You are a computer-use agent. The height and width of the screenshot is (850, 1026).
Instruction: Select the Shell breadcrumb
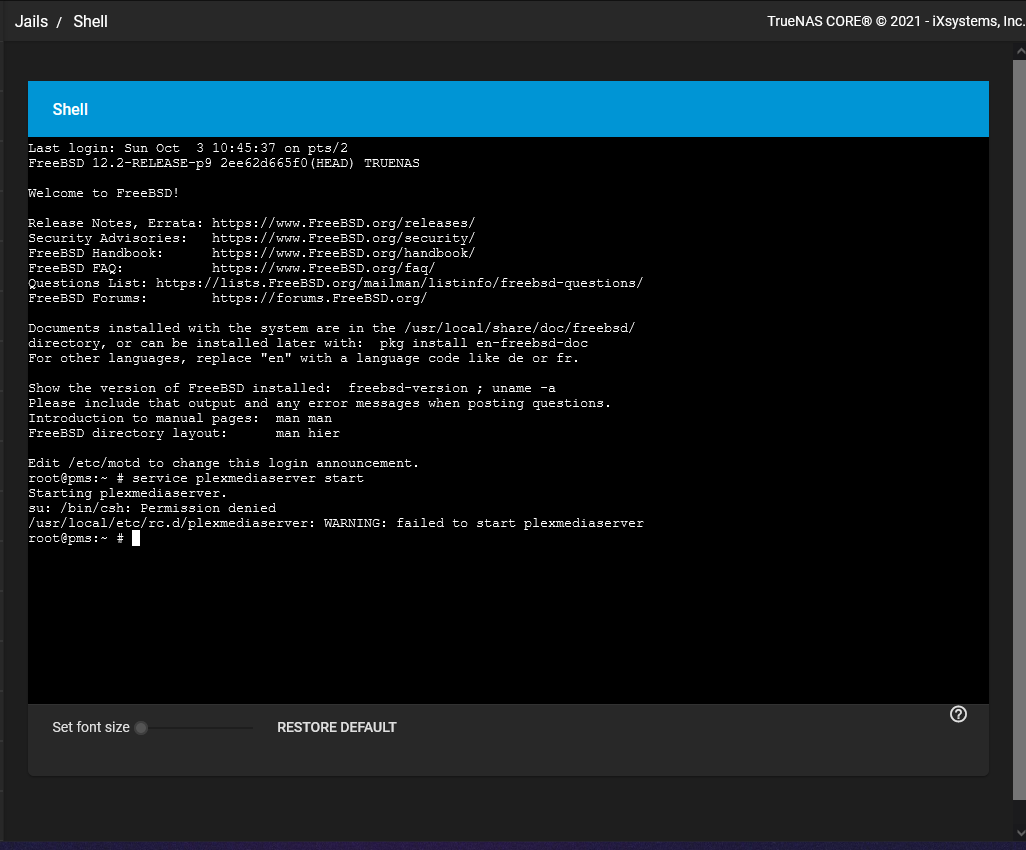90,22
